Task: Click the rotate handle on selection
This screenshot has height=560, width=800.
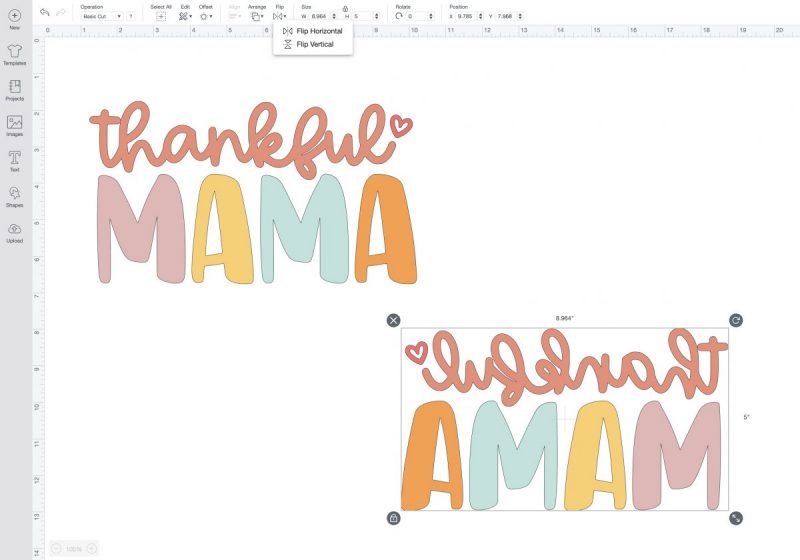Action: coord(736,320)
